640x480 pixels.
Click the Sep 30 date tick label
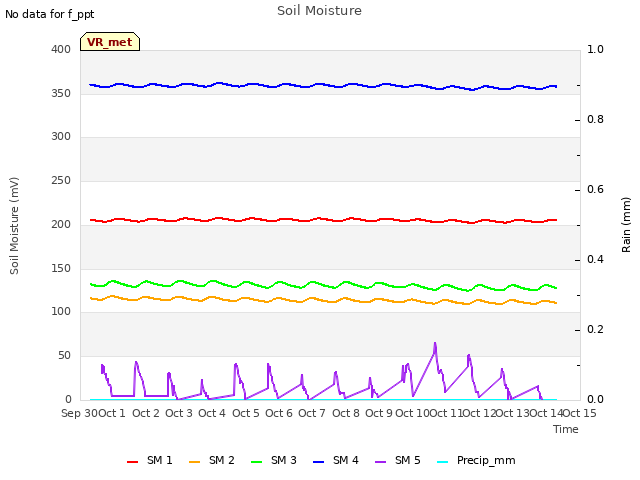click(x=80, y=413)
